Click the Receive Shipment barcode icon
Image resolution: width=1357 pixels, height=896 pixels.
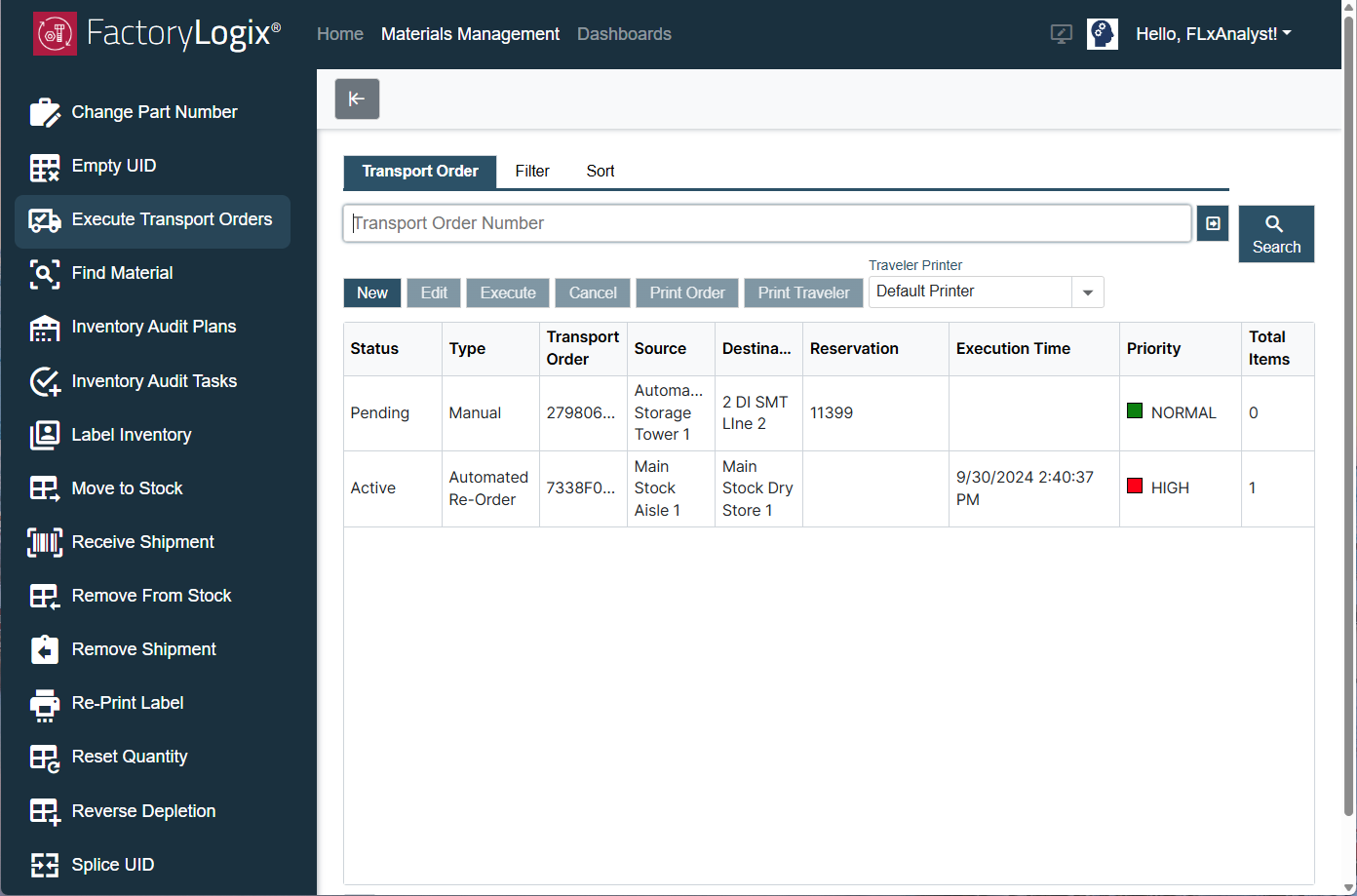point(44,543)
